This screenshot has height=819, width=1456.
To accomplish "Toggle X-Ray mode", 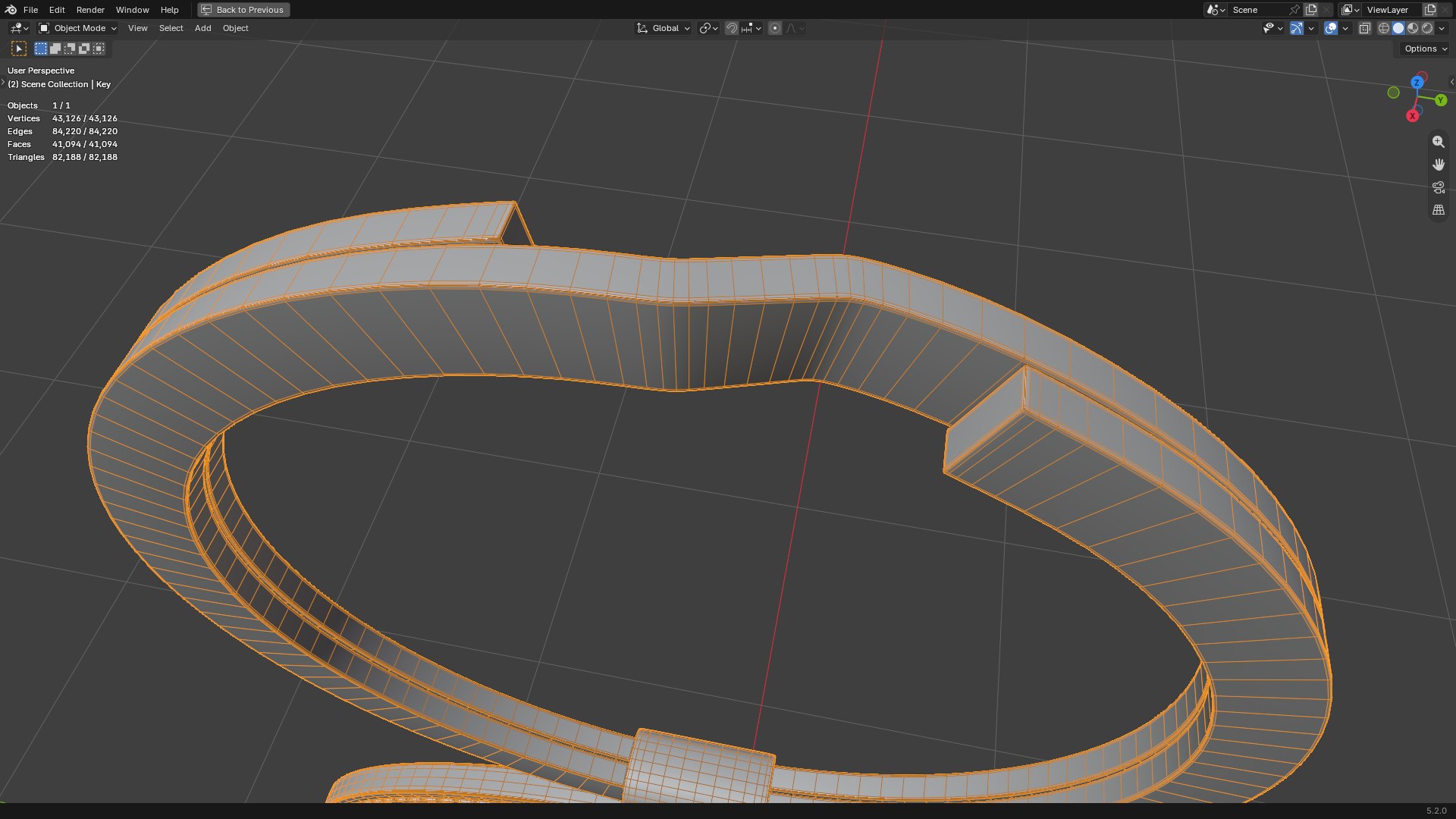I will [x=1364, y=28].
